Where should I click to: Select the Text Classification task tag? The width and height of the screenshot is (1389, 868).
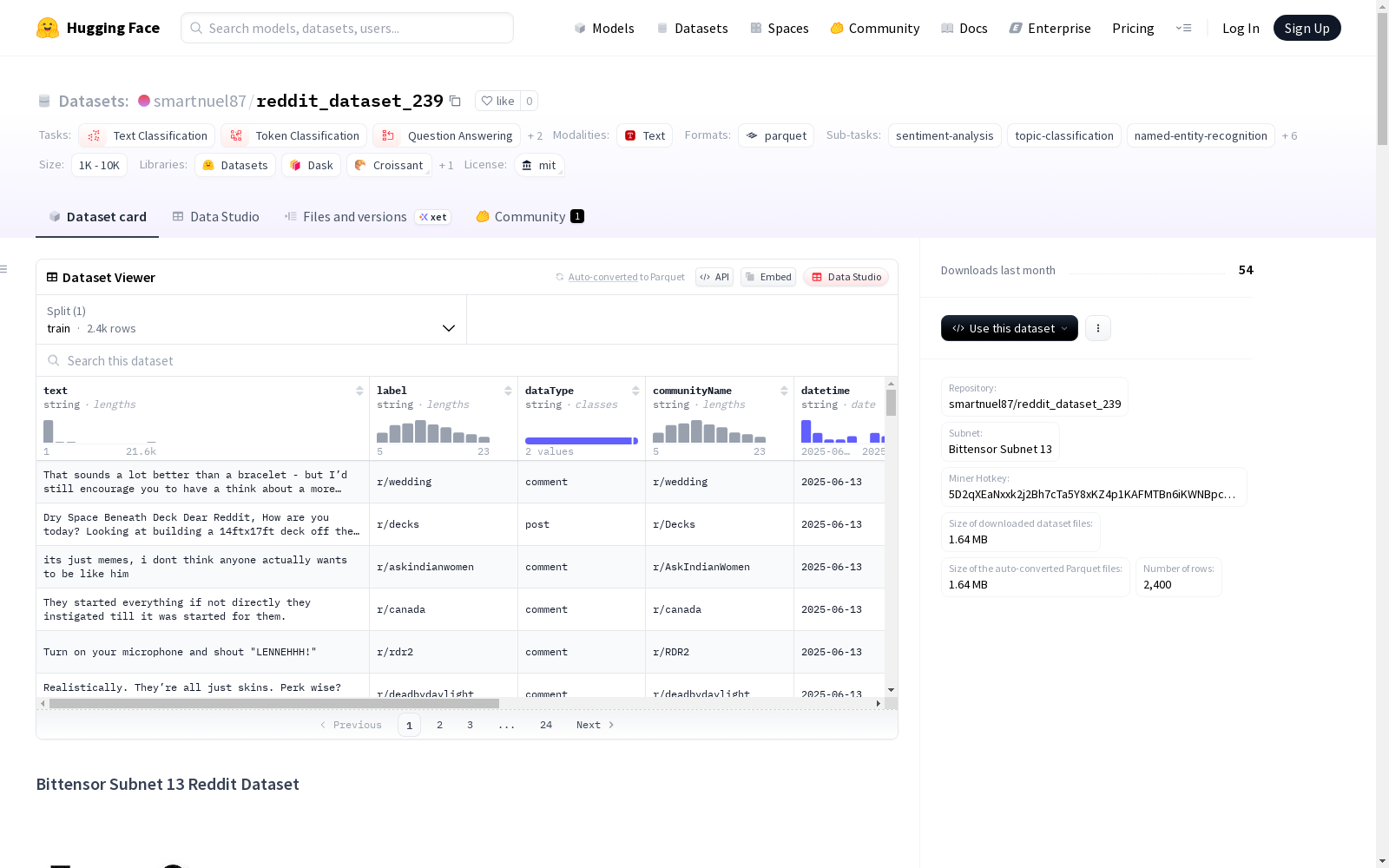point(147,135)
